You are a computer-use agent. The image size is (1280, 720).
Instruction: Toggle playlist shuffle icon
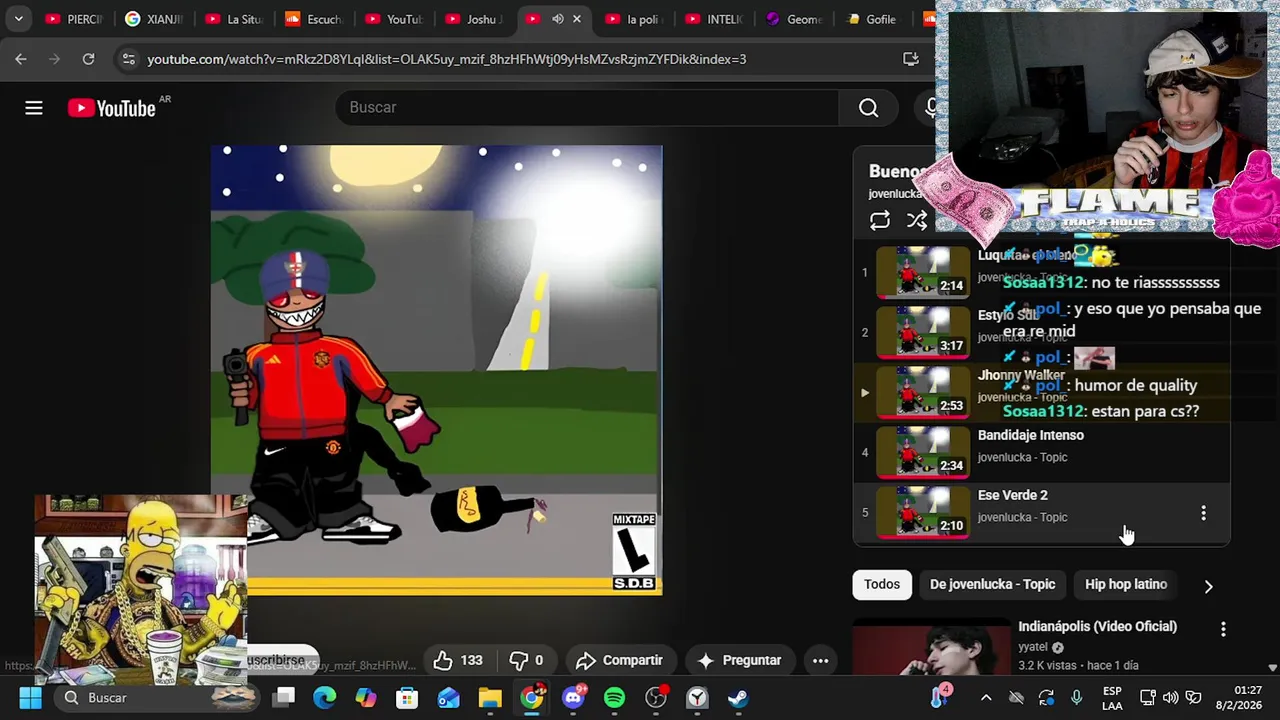pyautogui.click(x=916, y=221)
